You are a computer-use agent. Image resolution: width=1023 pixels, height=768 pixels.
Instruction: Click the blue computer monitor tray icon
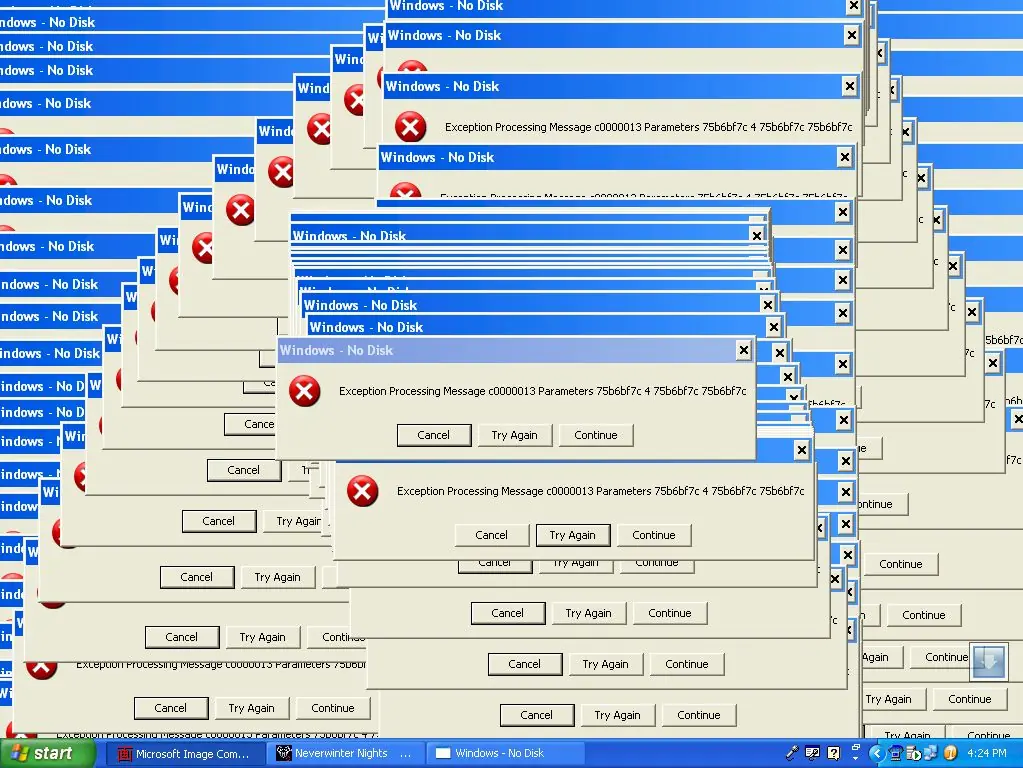896,754
